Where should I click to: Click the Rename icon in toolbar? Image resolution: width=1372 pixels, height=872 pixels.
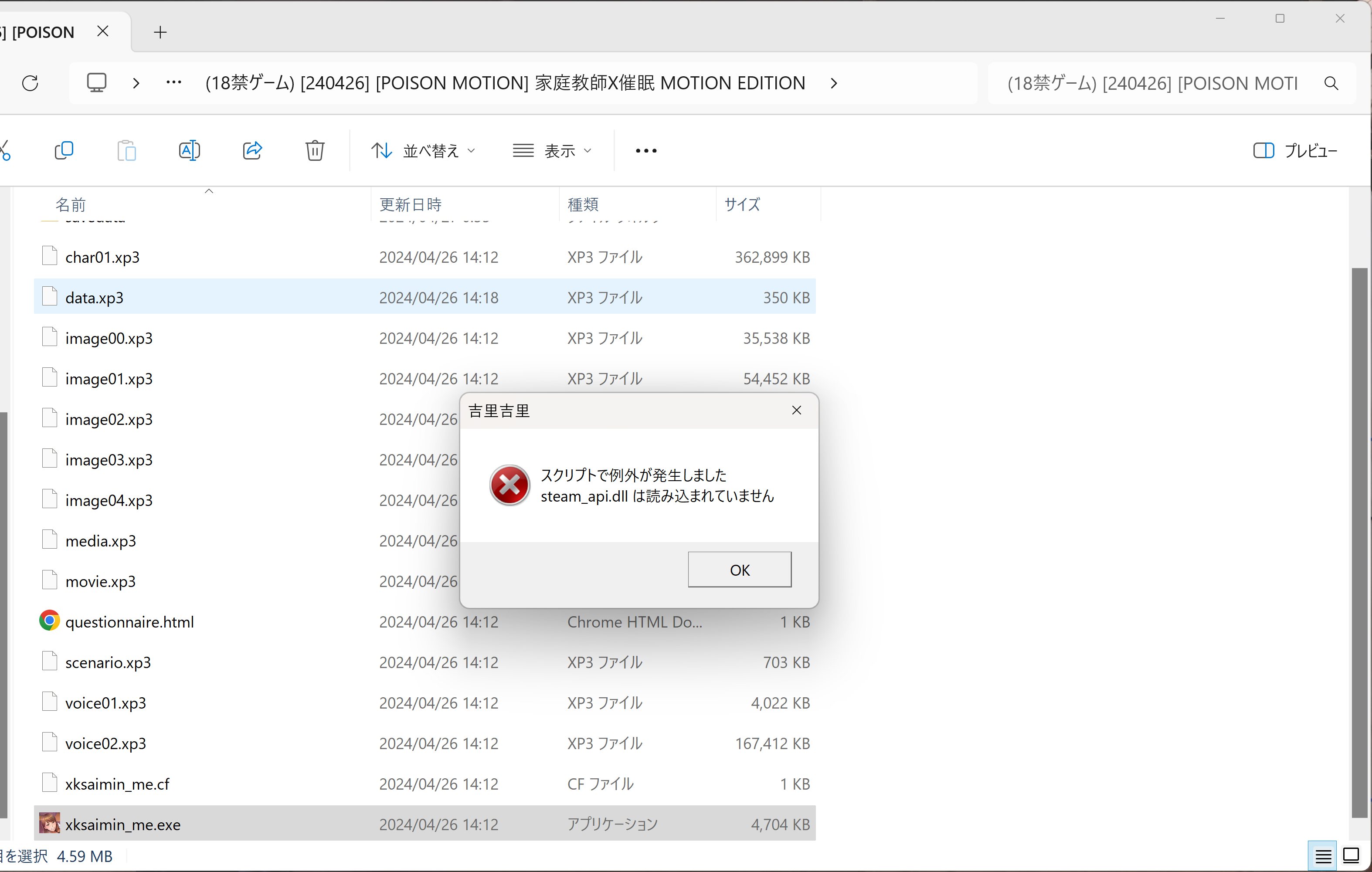[x=189, y=151]
